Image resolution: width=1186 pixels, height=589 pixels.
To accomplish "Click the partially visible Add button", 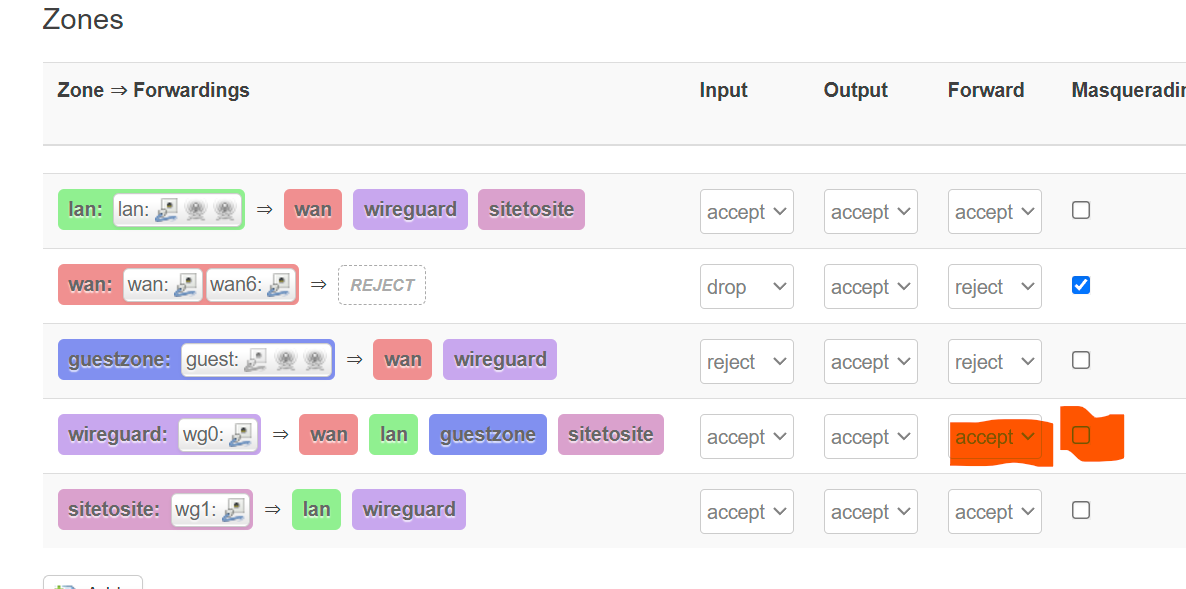I will (93, 583).
